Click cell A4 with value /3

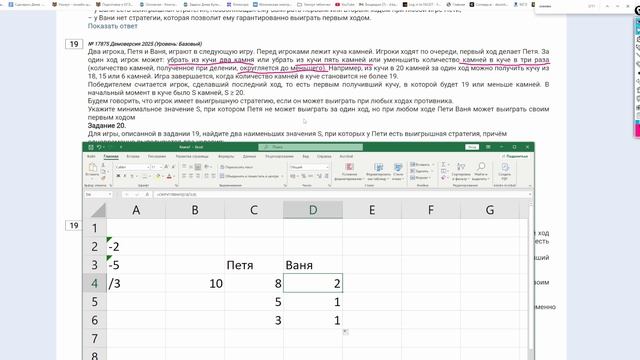tap(136, 283)
